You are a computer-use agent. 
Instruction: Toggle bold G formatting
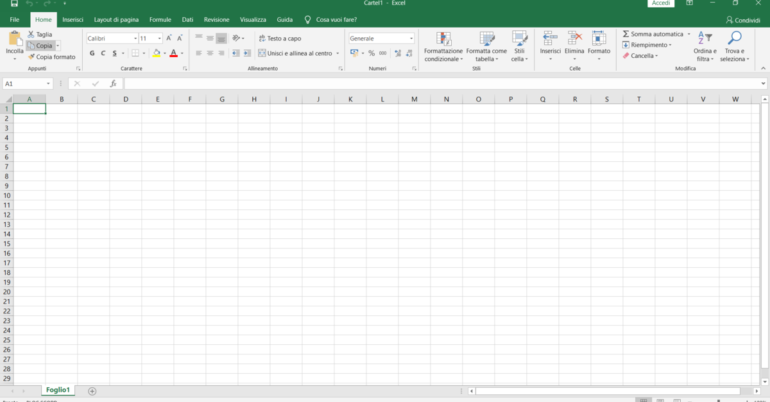[x=90, y=53]
